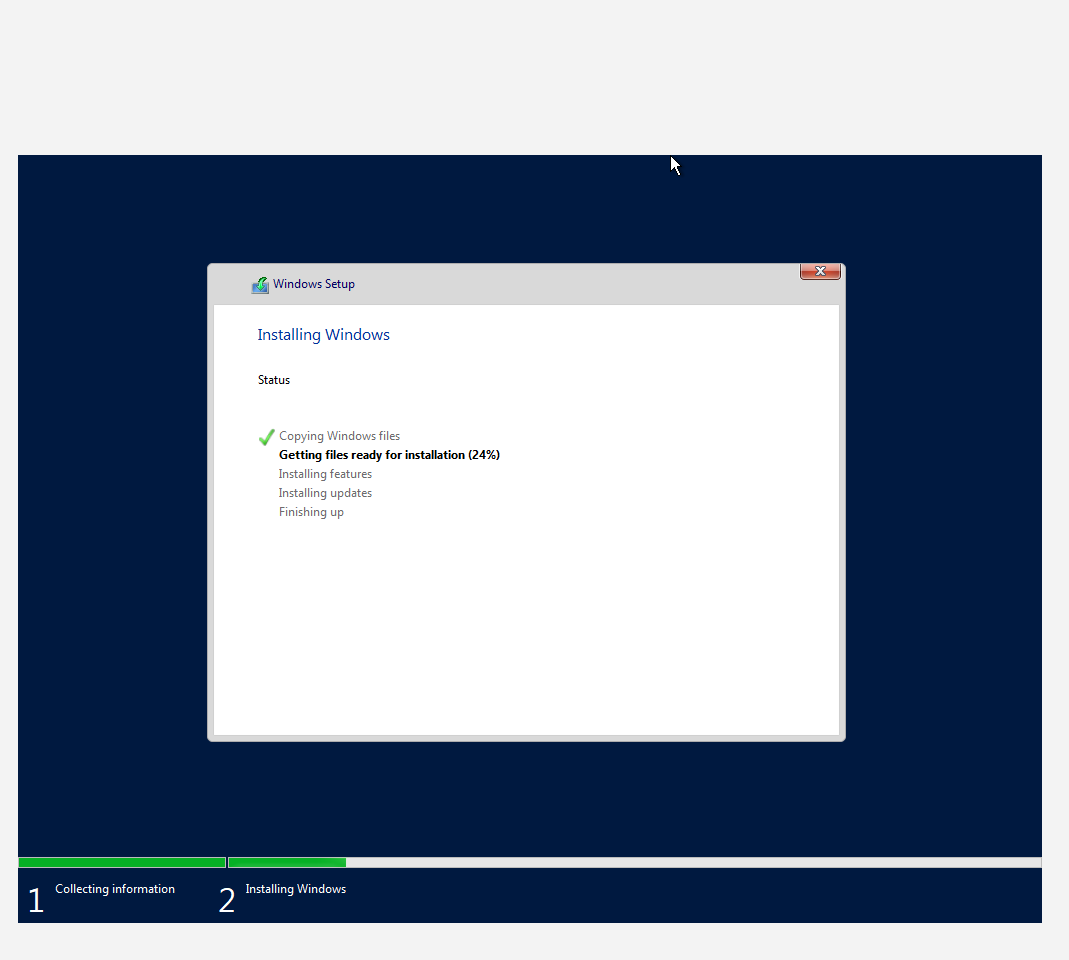Click the "Collecting information" stage label
The width and height of the screenshot is (1069, 960).
[x=115, y=889]
